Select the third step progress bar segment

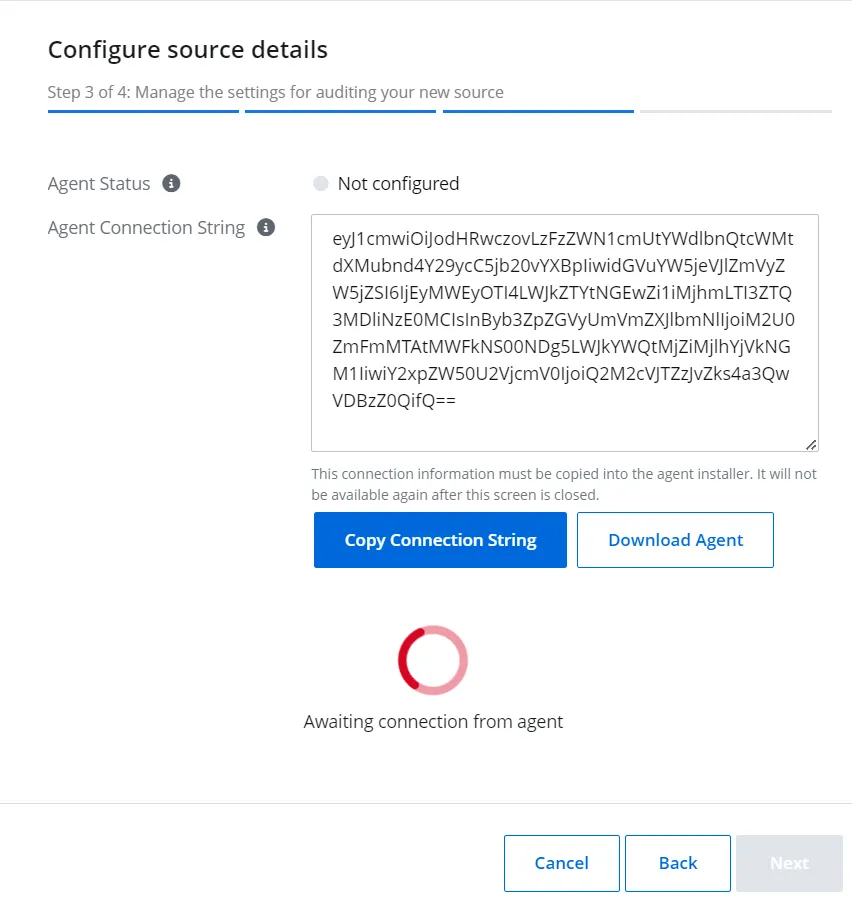click(x=538, y=111)
